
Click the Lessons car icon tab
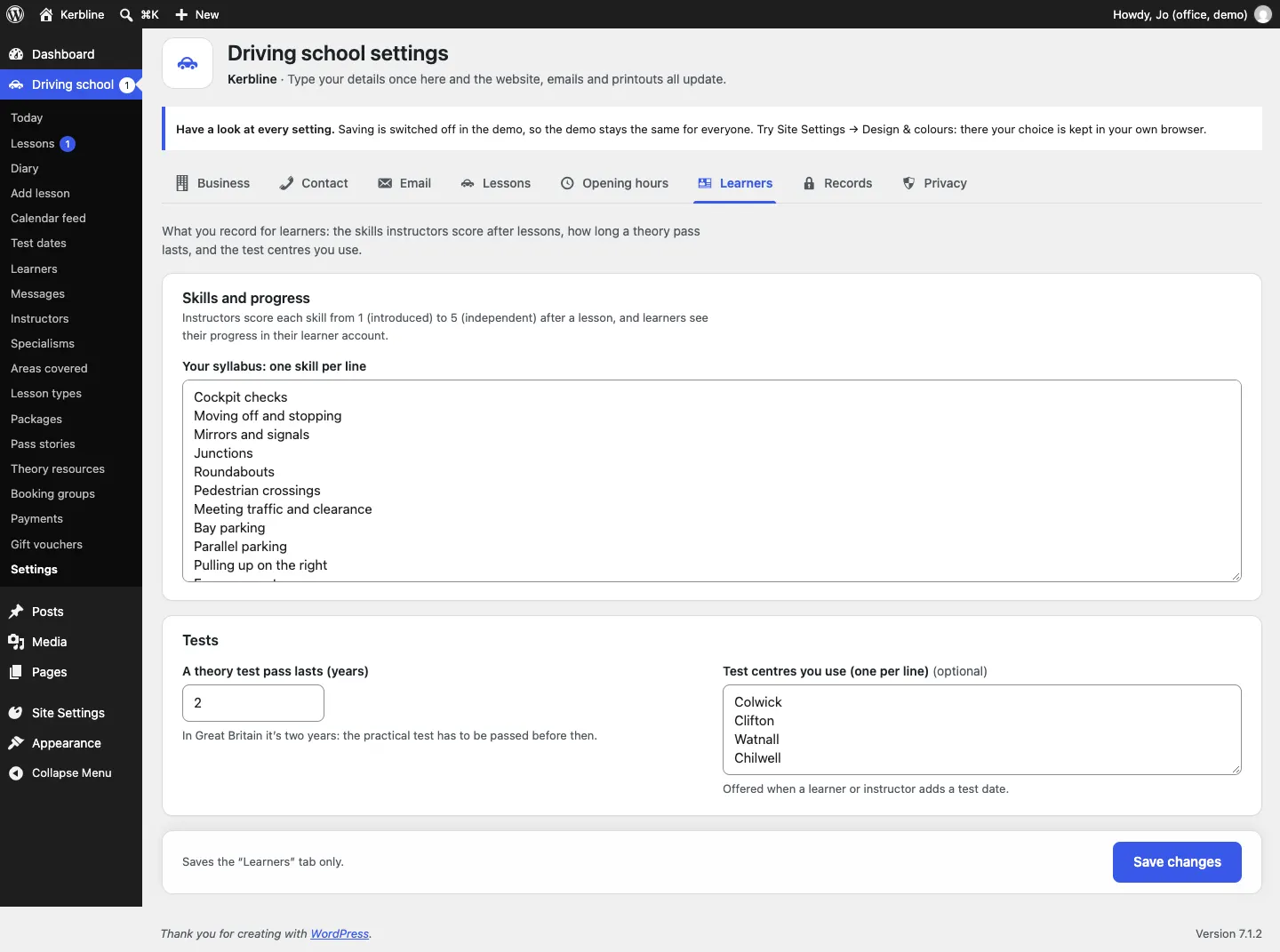coord(468,183)
